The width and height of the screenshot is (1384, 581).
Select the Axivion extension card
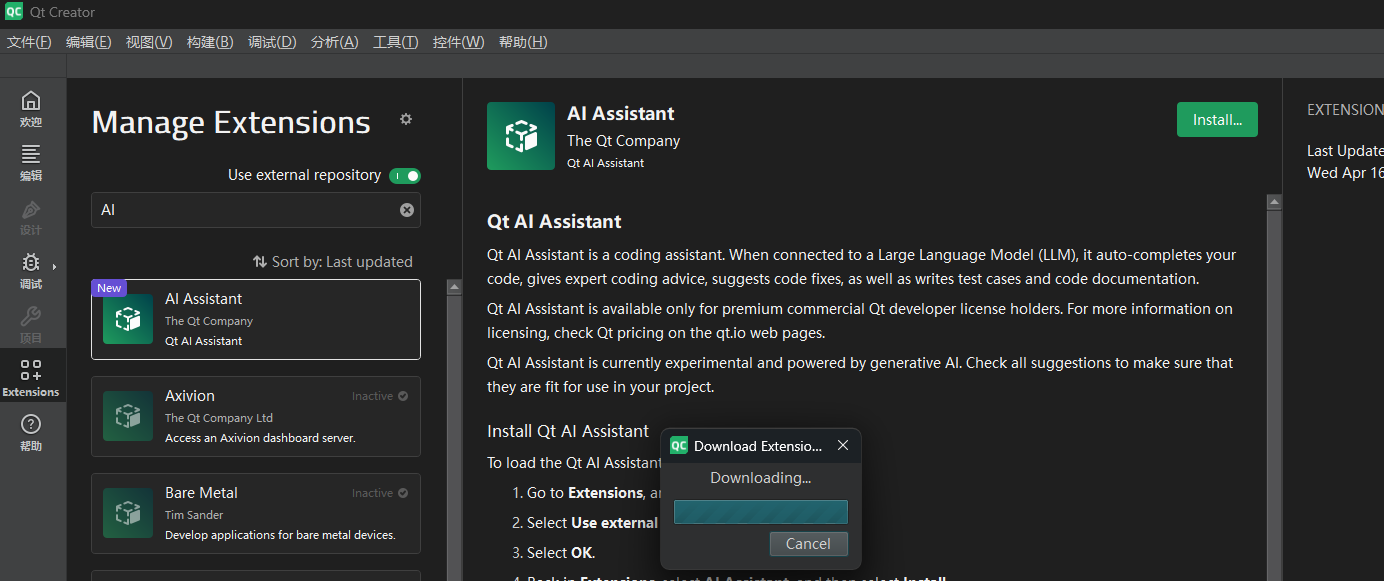(x=256, y=416)
